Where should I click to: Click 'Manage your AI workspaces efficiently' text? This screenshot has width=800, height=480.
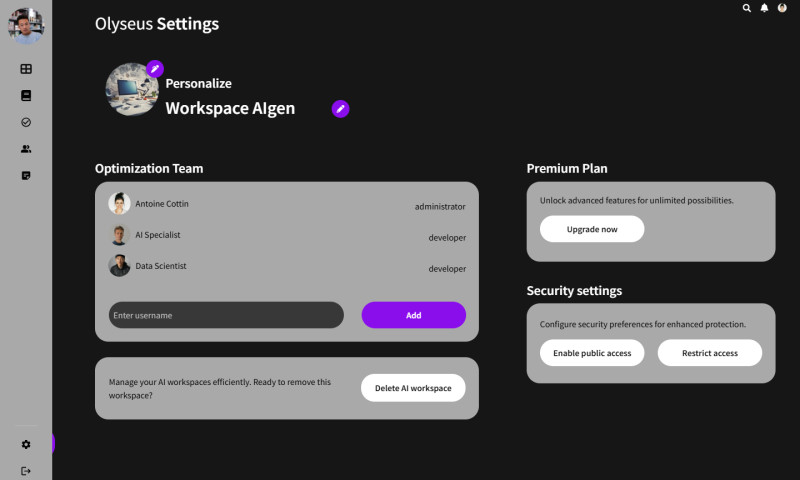pyautogui.click(x=220, y=389)
